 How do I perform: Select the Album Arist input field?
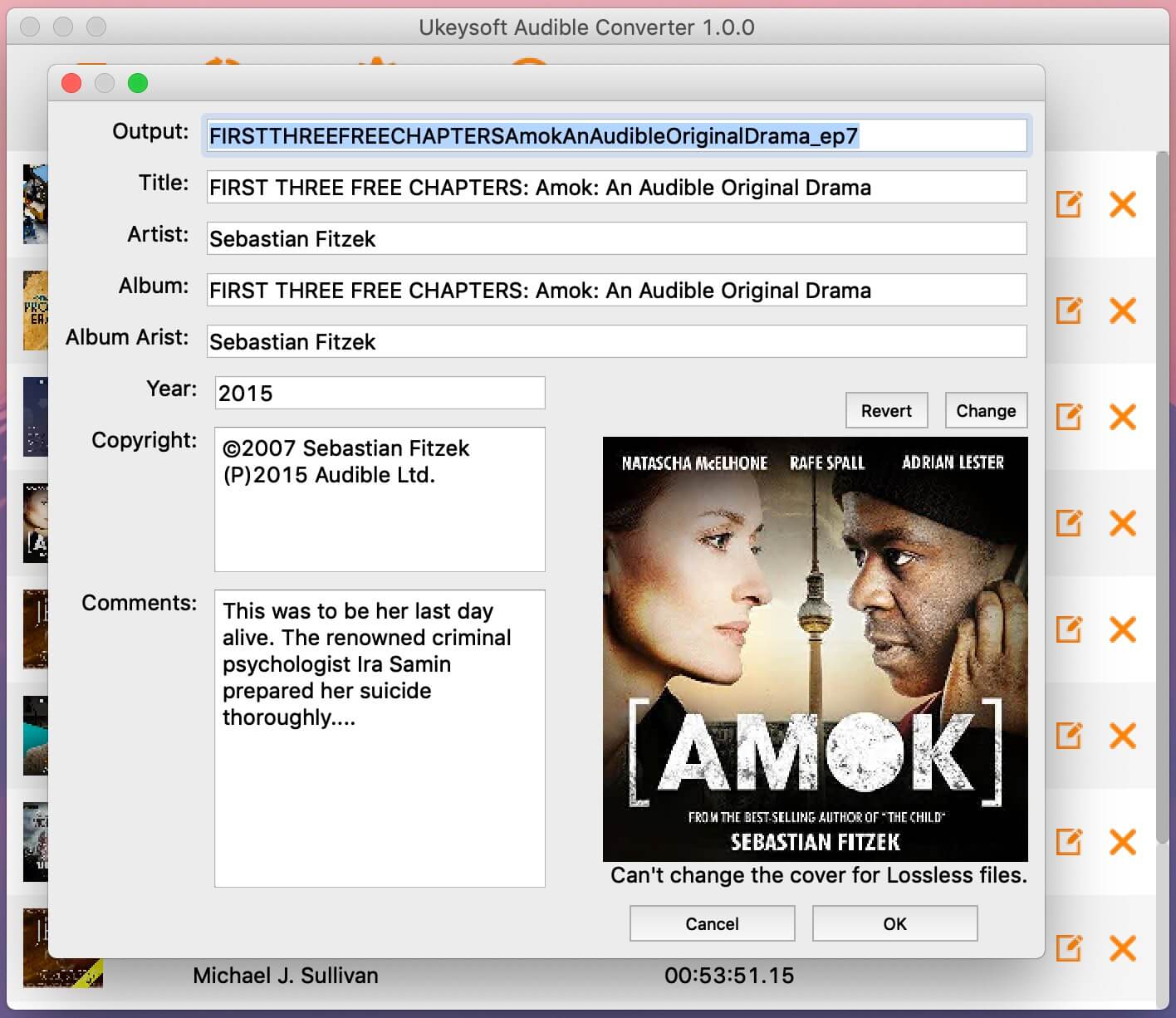pyautogui.click(x=616, y=341)
